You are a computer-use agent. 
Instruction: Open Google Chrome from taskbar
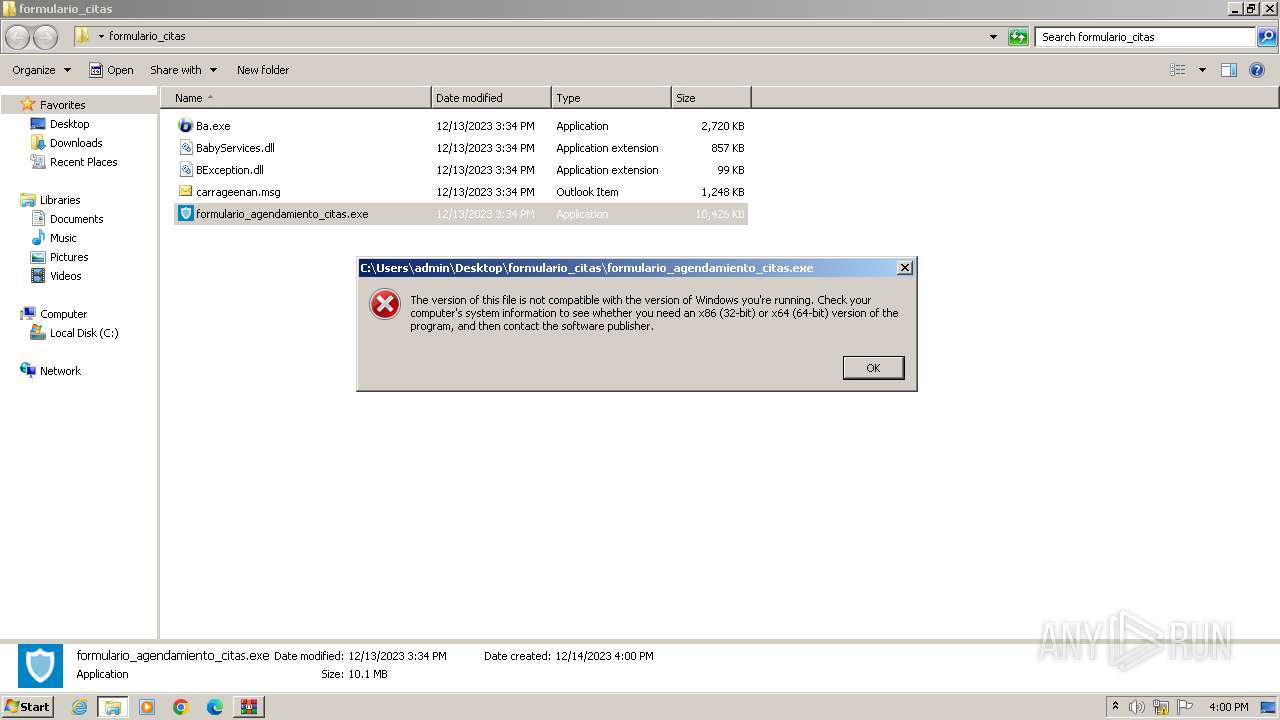click(x=181, y=707)
